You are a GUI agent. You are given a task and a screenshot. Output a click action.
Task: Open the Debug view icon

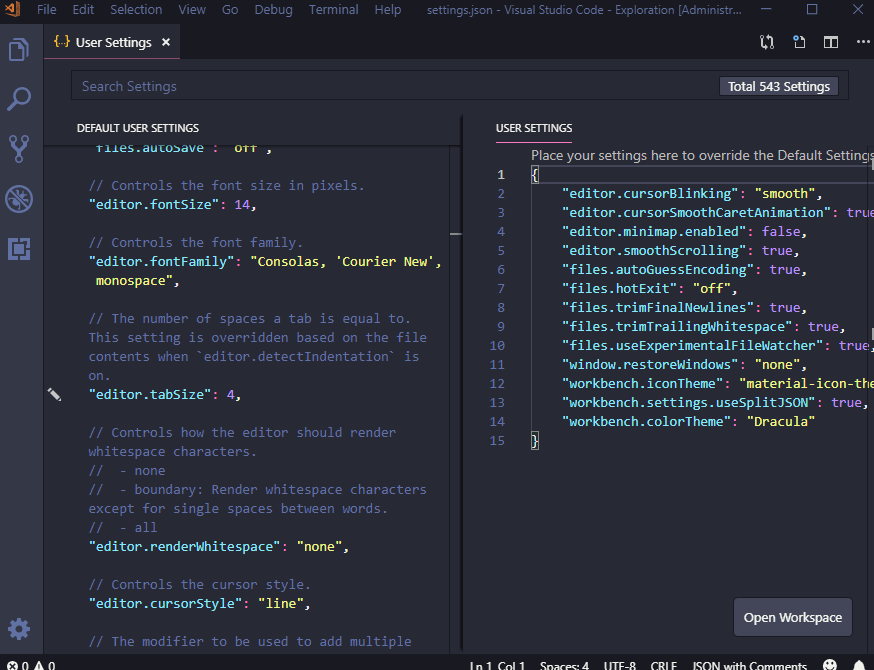pyautogui.click(x=19, y=199)
